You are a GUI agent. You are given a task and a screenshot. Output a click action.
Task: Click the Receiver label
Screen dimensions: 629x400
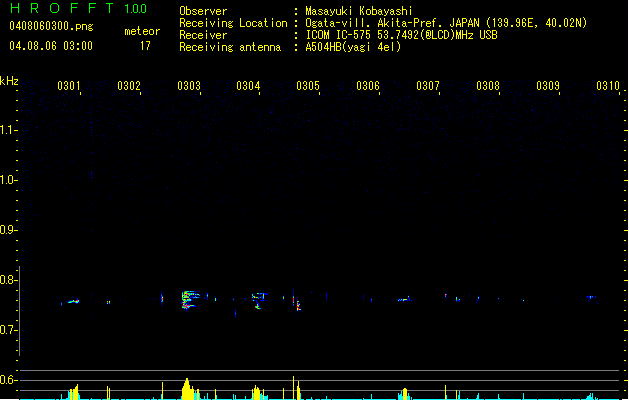pos(203,35)
